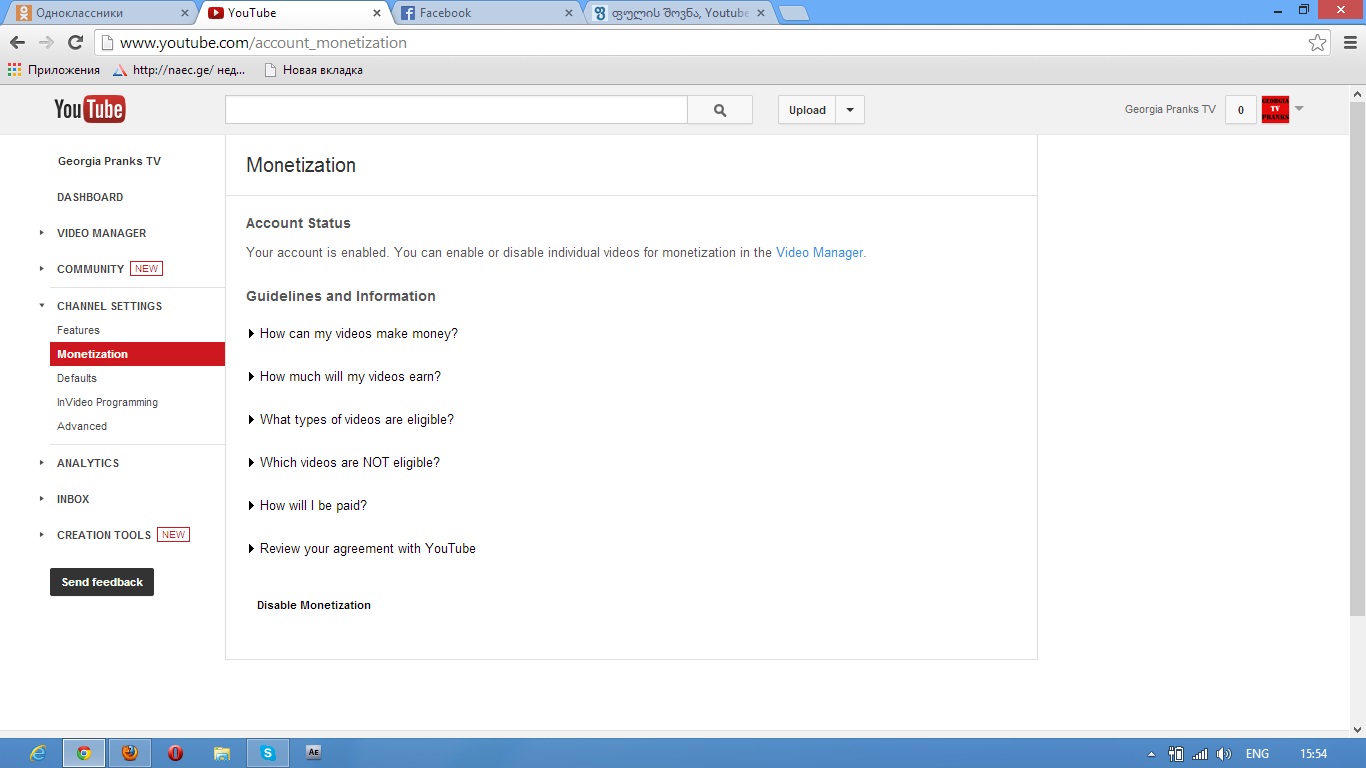The width and height of the screenshot is (1366, 768).
Task: Click the battery power icon in system tray
Action: point(1176,754)
